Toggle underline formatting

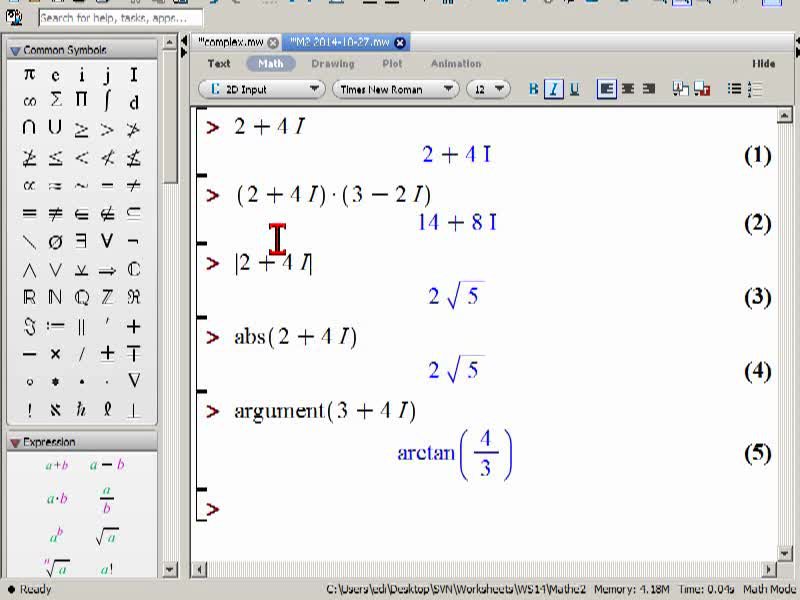(x=574, y=89)
